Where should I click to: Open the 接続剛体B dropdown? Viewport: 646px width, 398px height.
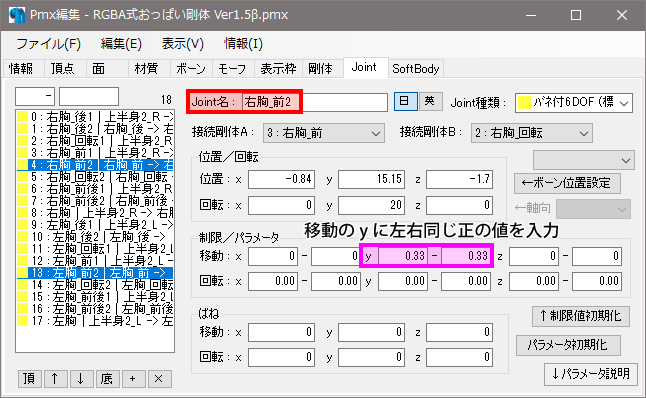[x=531, y=133]
